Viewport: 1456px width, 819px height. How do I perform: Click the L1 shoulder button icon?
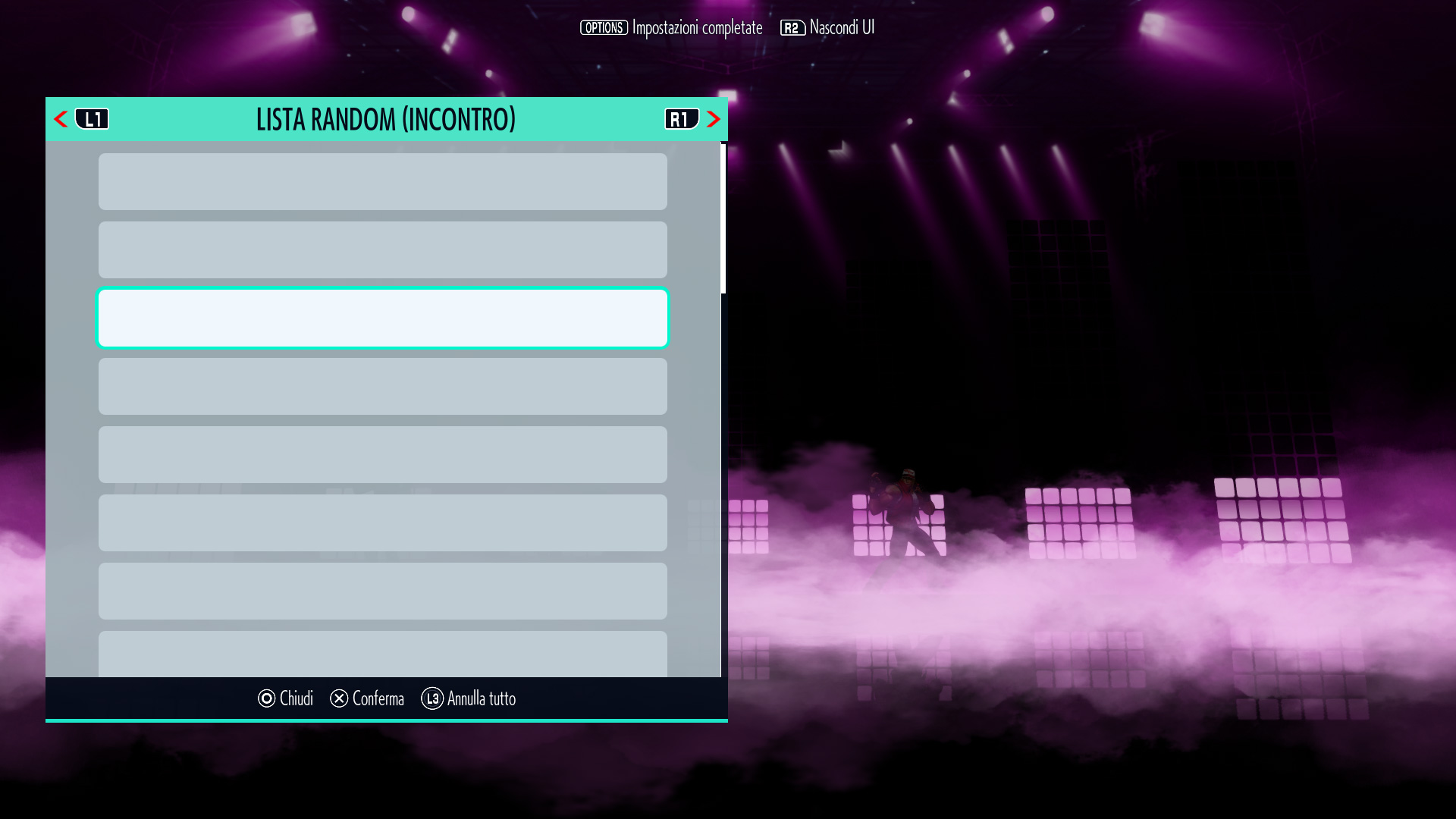92,119
